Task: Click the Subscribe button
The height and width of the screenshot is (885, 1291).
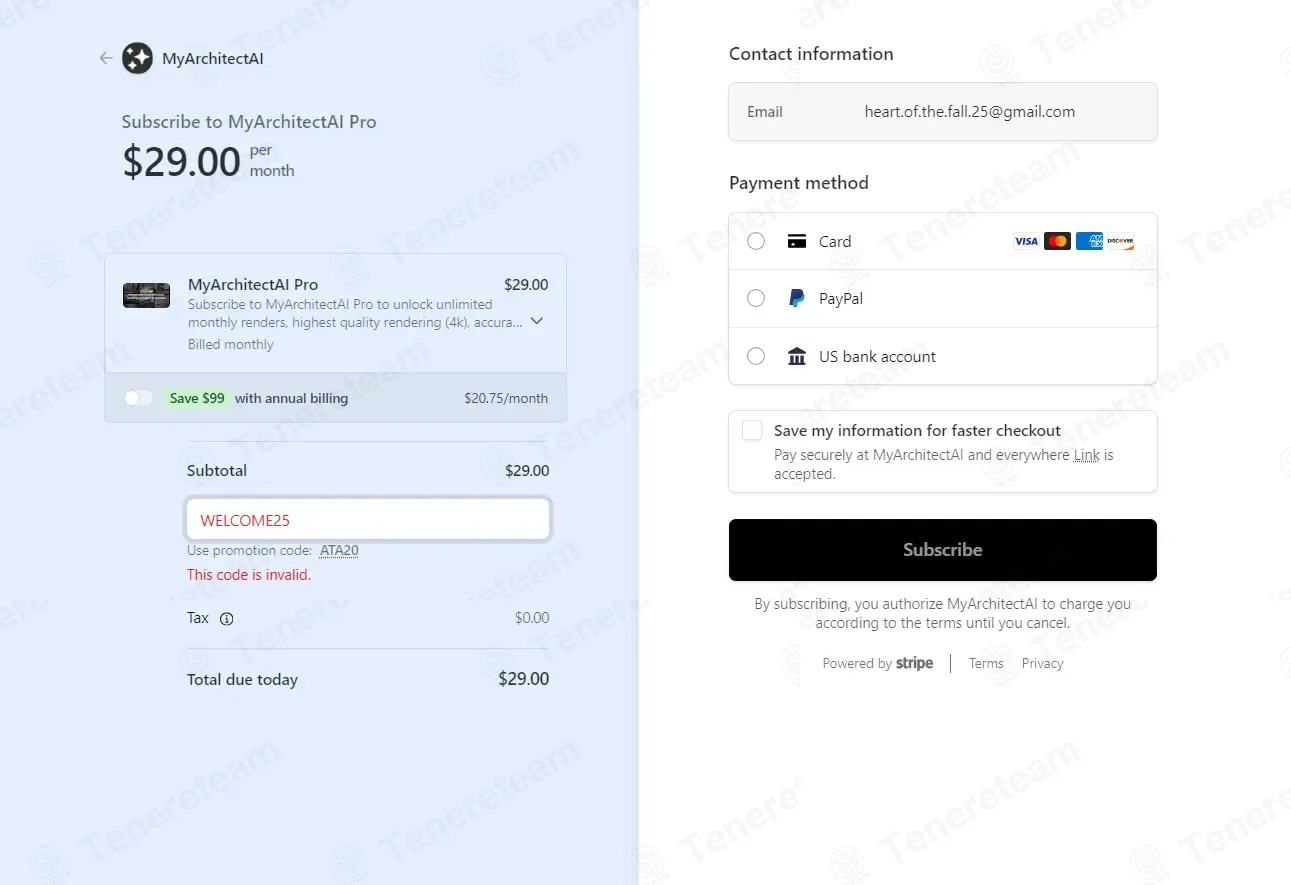Action: (943, 550)
